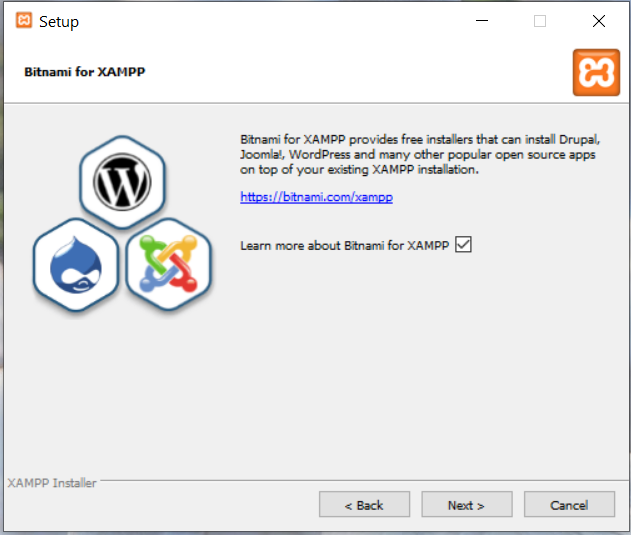The height and width of the screenshot is (535, 631).
Task: Open the bitnami.com/xampp link
Action: 316,197
